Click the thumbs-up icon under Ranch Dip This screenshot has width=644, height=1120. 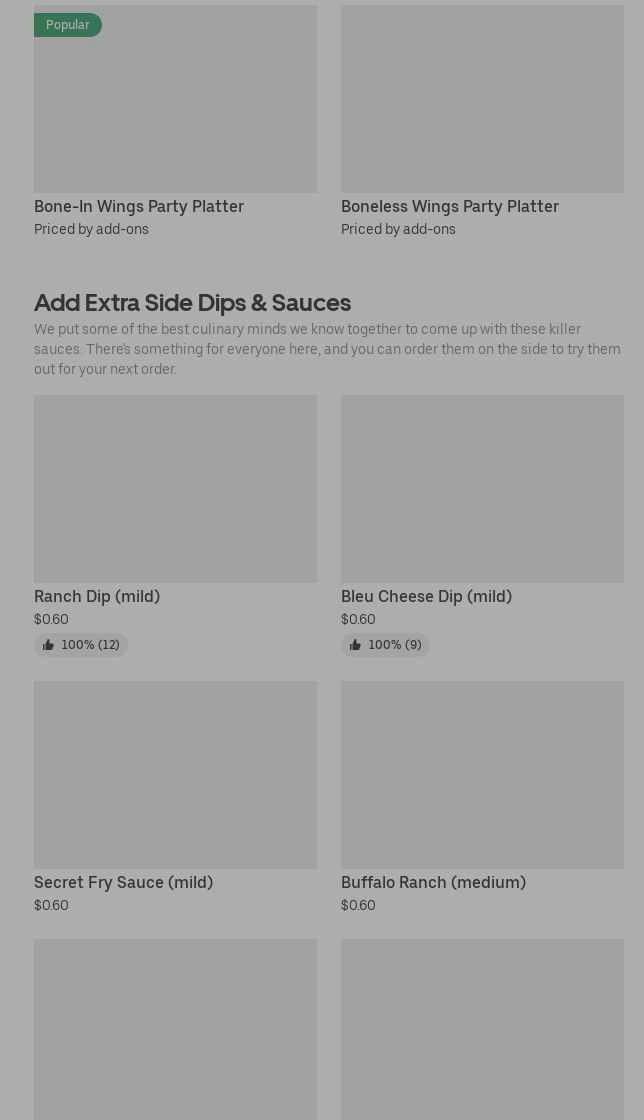pyautogui.click(x=48, y=645)
